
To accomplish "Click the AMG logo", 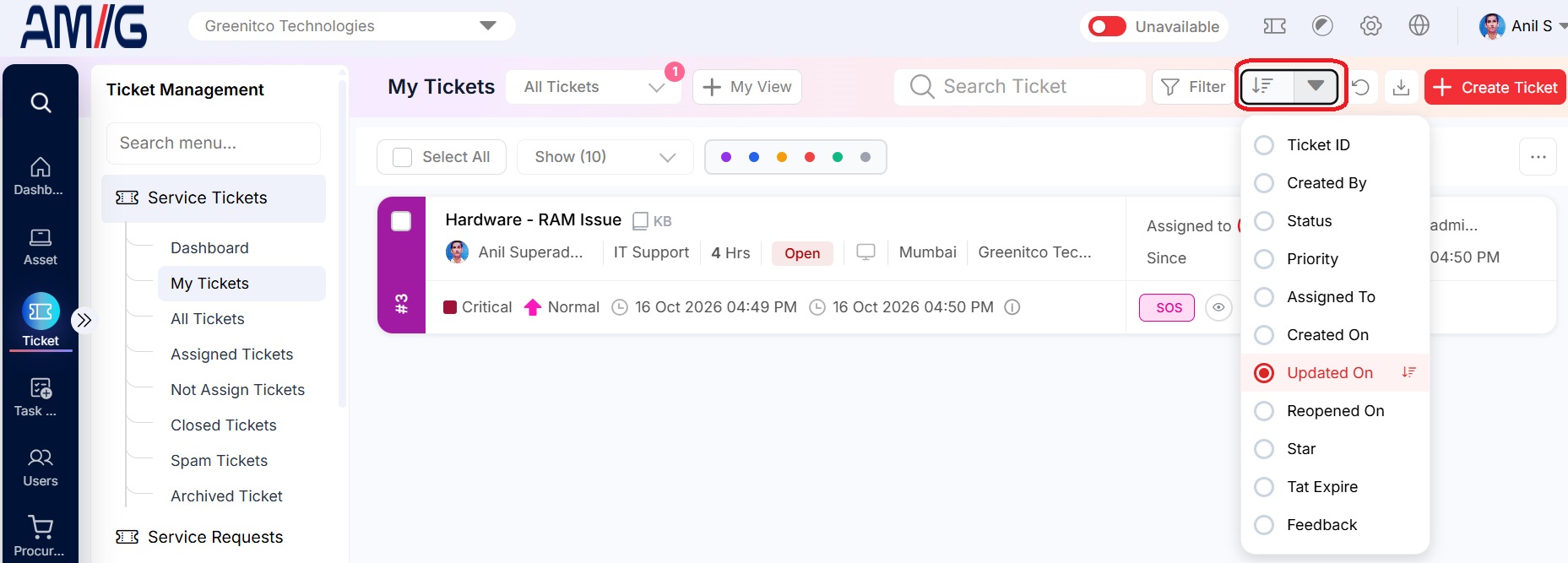I will [84, 26].
